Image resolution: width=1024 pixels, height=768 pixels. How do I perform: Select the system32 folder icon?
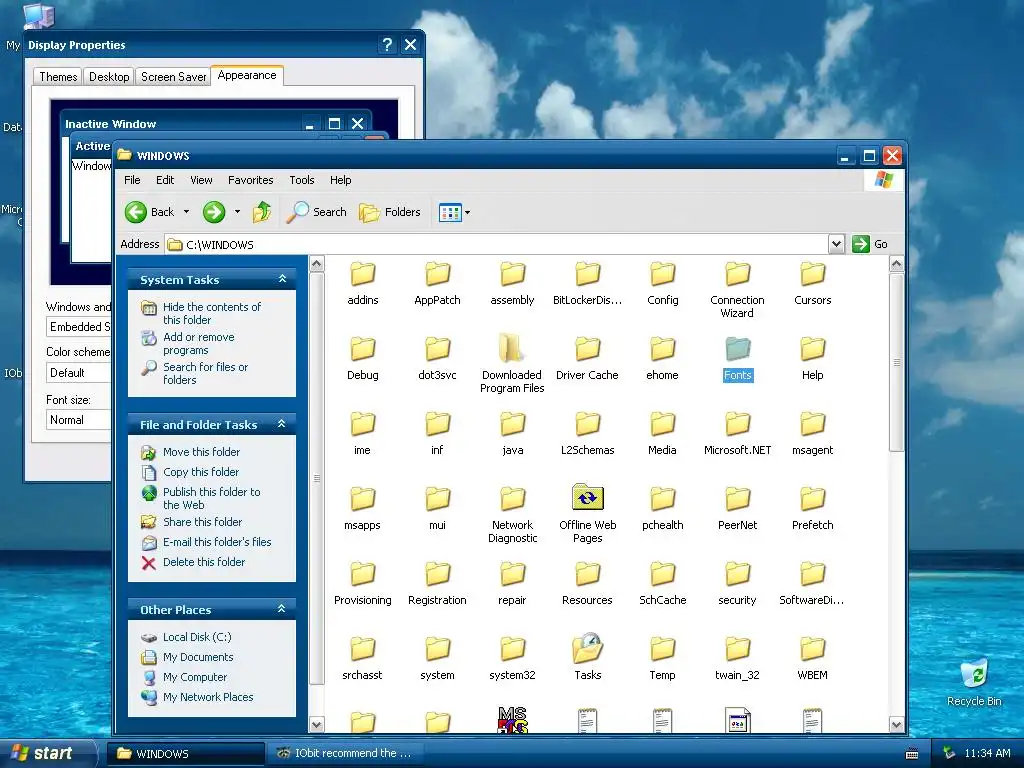coord(513,649)
